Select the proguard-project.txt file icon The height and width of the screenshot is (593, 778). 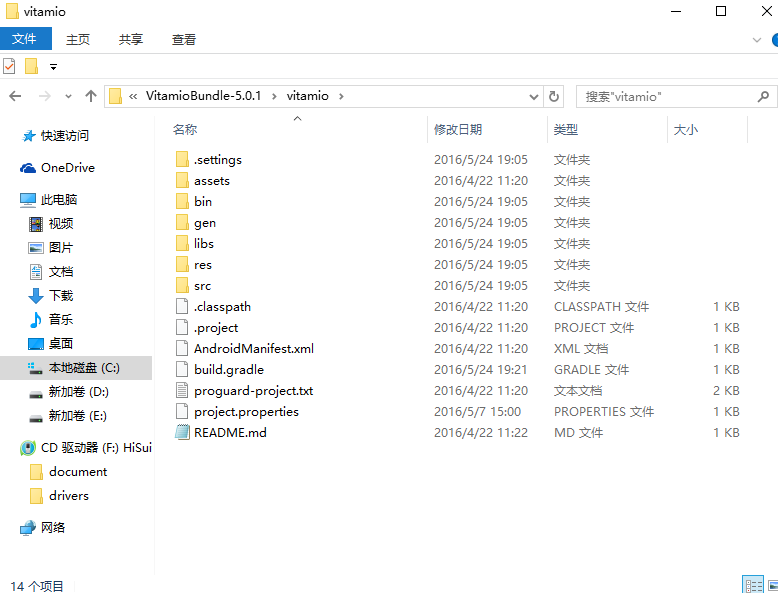tap(182, 391)
